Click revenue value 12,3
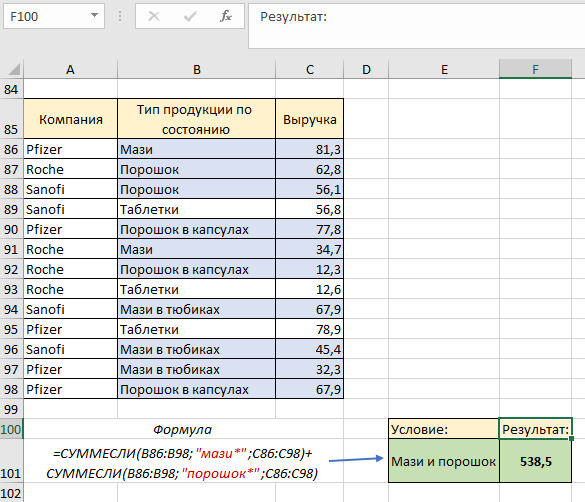The height and width of the screenshot is (502, 585). click(x=310, y=269)
